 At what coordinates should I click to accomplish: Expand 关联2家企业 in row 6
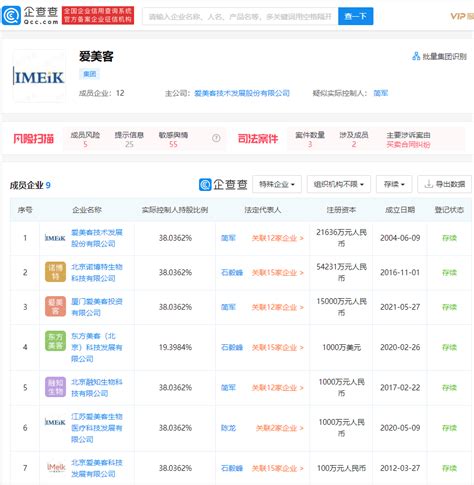tap(280, 428)
